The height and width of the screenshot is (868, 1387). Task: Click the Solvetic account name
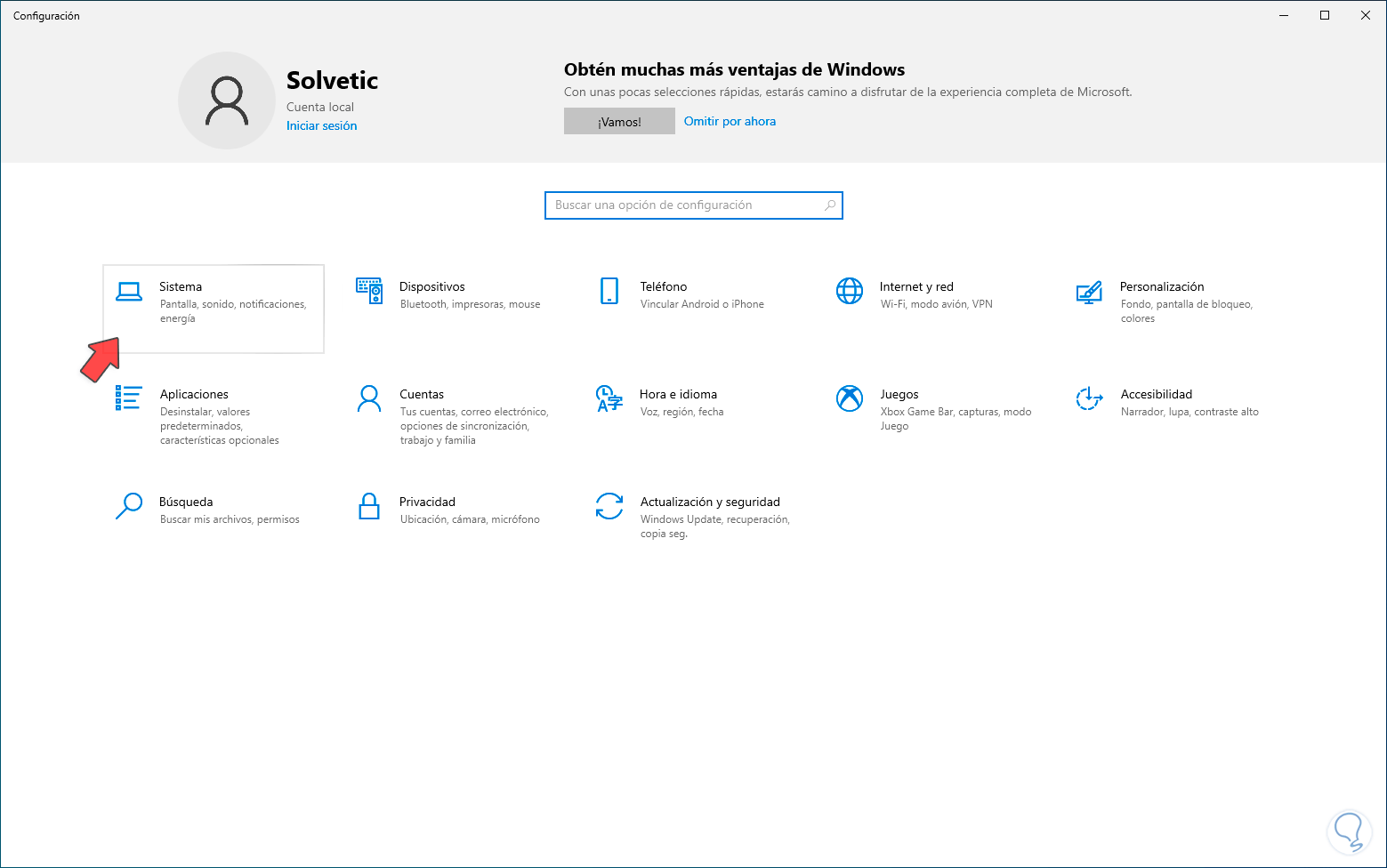(x=333, y=80)
